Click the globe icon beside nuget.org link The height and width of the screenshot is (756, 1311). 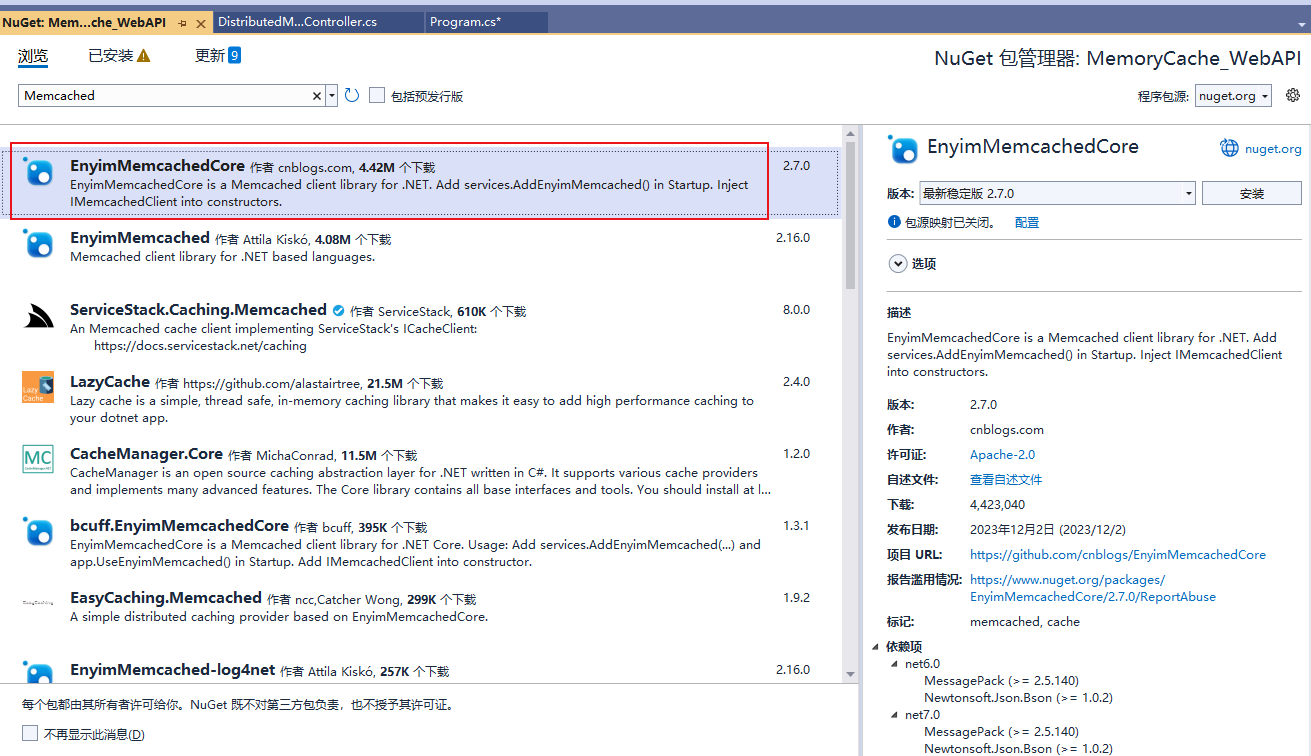tap(1229, 148)
